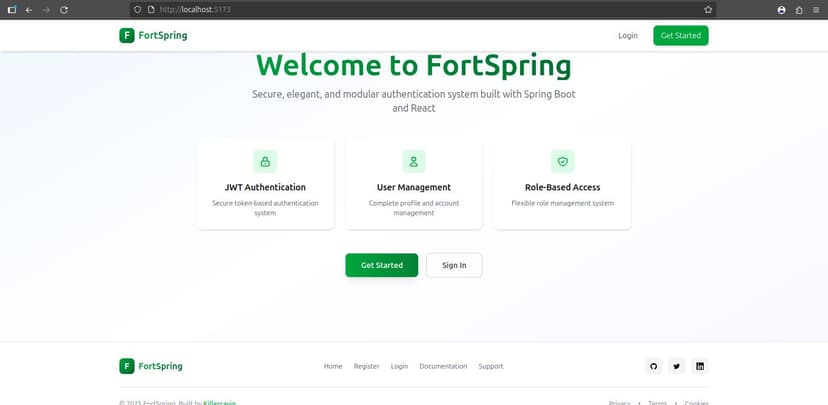Click "Complete profile and account management" text
The image size is (828, 405).
pos(413,208)
